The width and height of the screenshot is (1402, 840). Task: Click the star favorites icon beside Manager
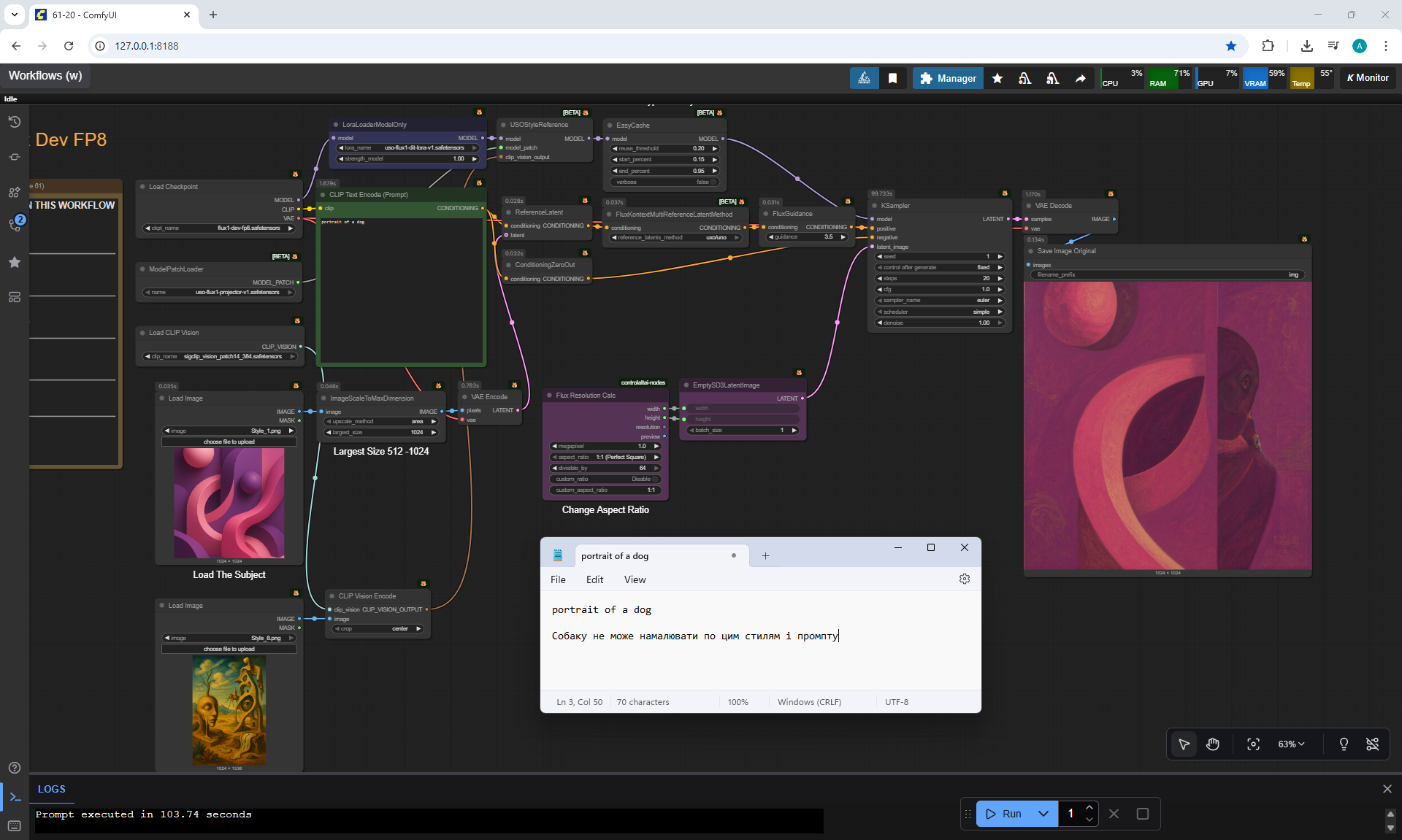997,78
